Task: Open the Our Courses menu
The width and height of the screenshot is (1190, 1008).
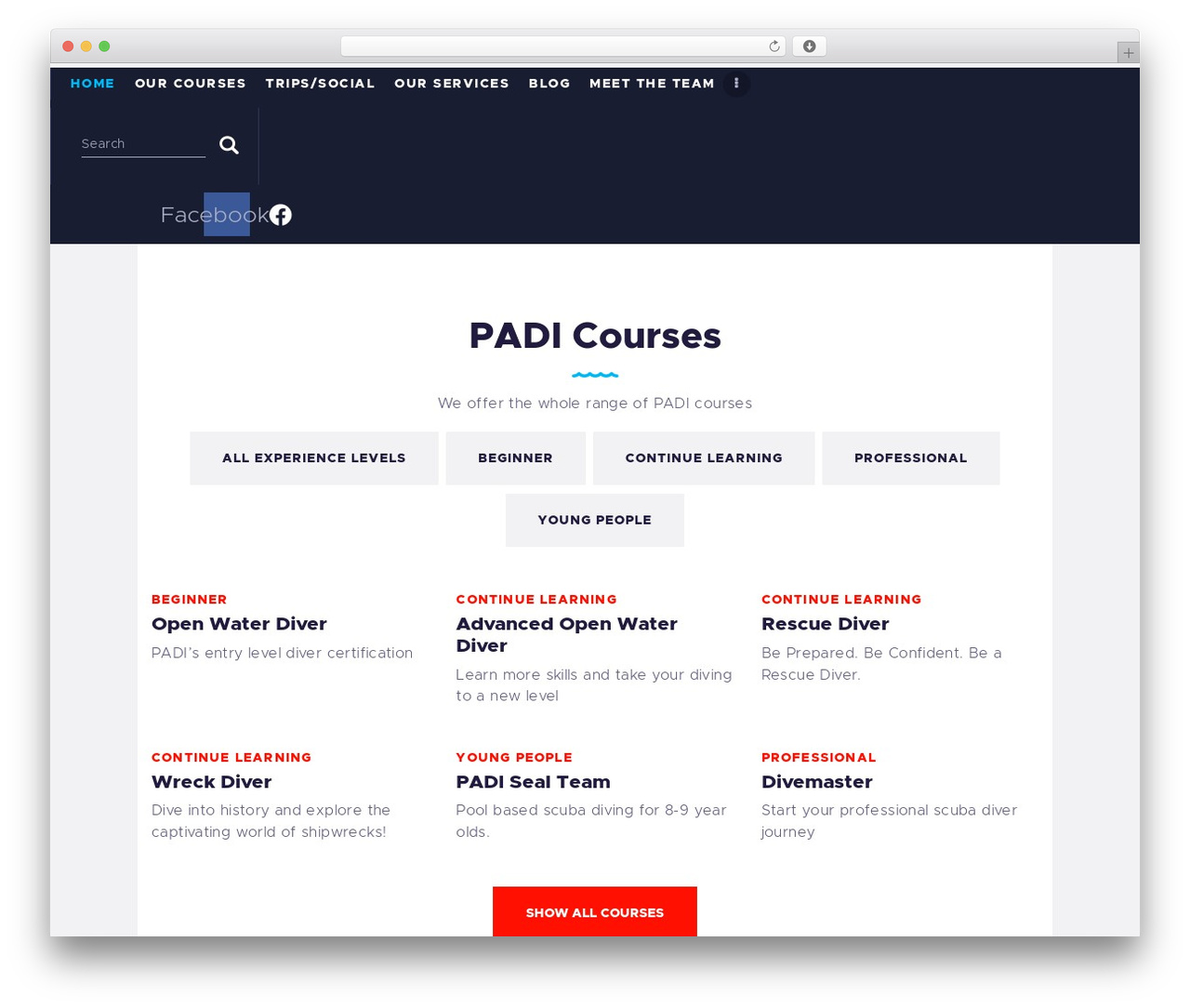Action: point(191,84)
